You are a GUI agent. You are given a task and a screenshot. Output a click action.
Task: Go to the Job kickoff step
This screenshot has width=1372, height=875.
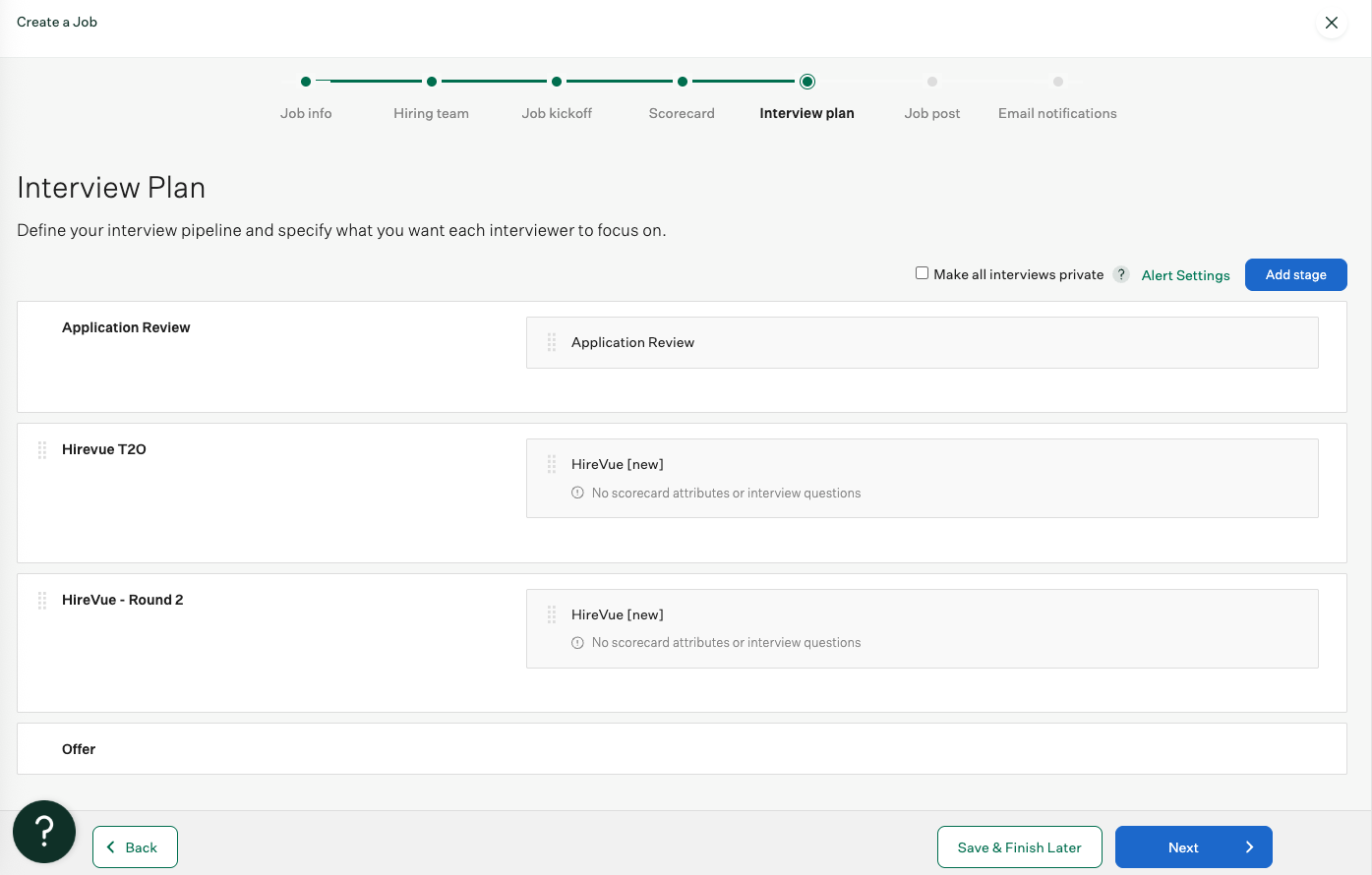(557, 113)
